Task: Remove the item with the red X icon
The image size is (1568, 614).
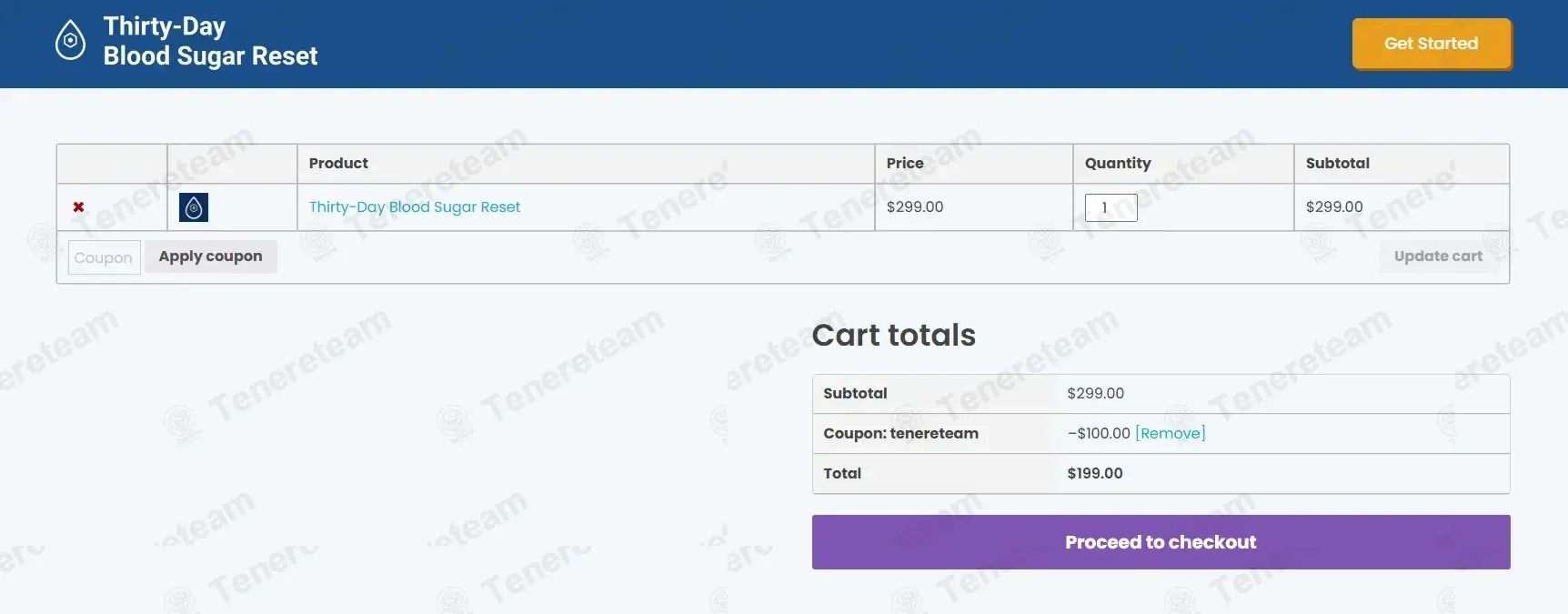Action: (78, 207)
